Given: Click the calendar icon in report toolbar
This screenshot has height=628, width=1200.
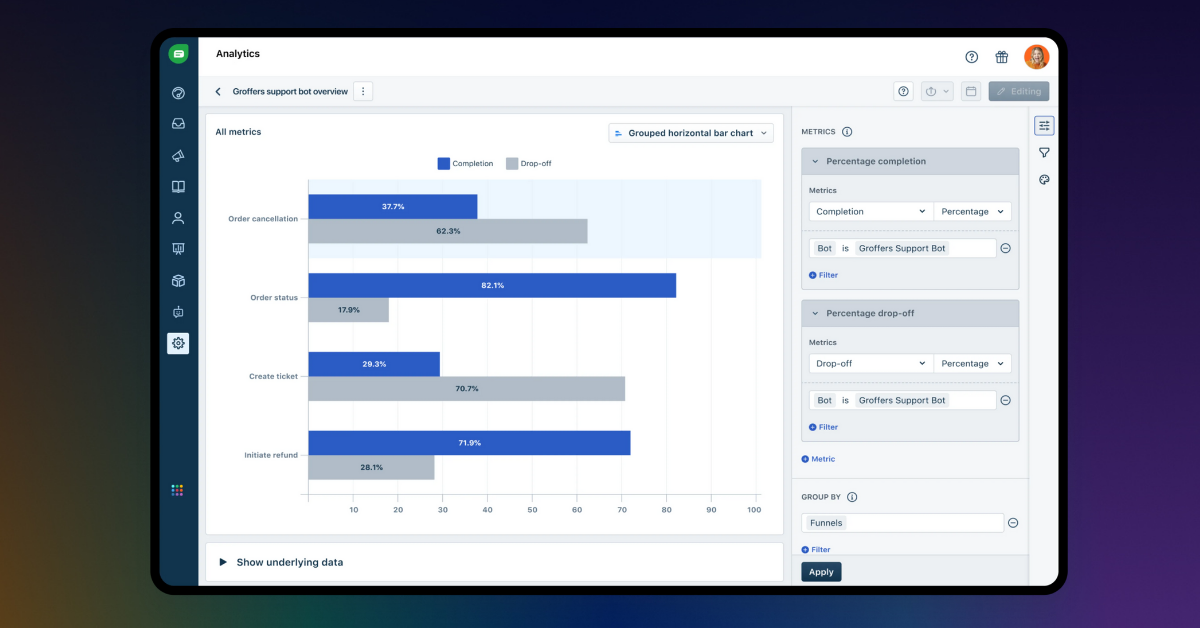Looking at the screenshot, I should [x=970, y=91].
